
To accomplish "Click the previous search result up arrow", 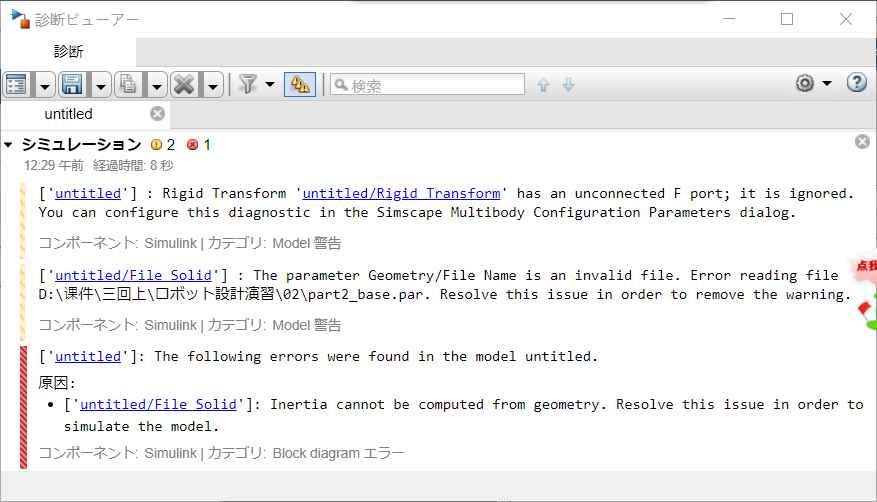I will pyautogui.click(x=543, y=85).
